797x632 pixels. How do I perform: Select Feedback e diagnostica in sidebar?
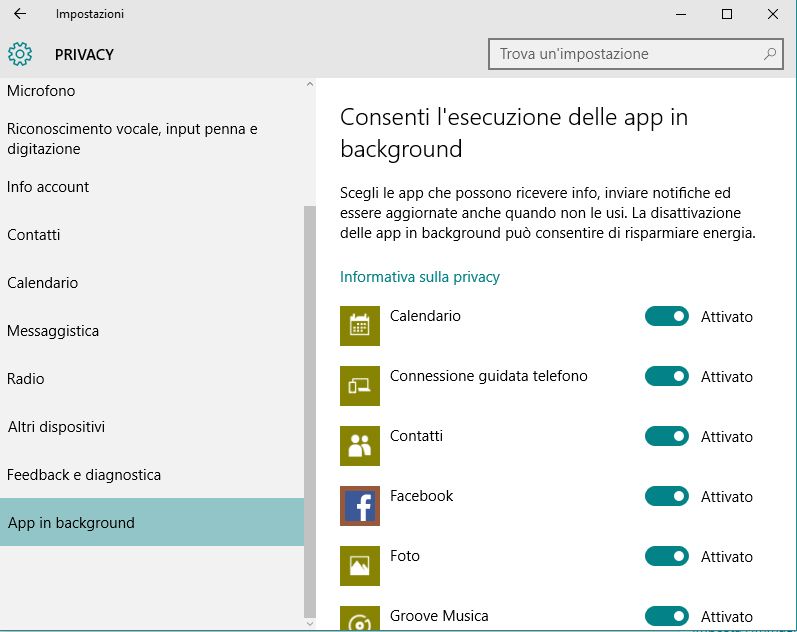tap(84, 475)
